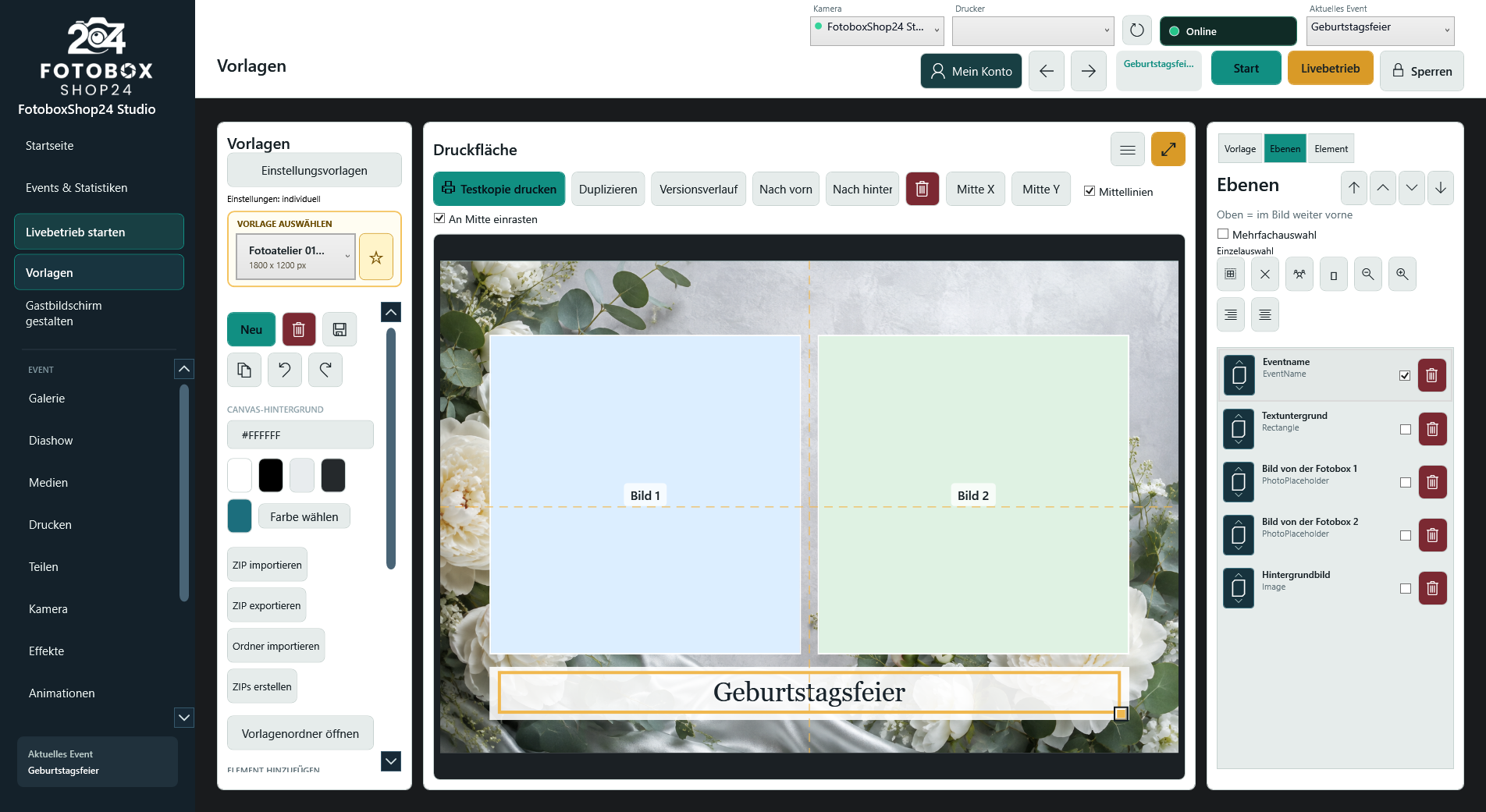This screenshot has width=1486, height=812.
Task: Switch to the Element tab
Action: pyautogui.click(x=1331, y=149)
